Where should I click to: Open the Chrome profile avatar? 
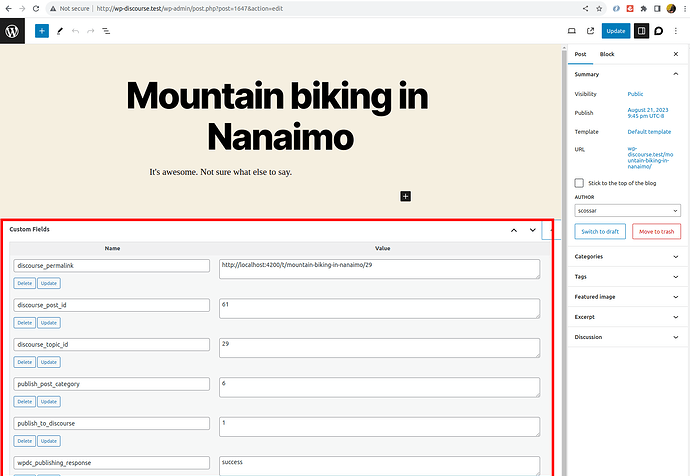pyautogui.click(x=671, y=8)
